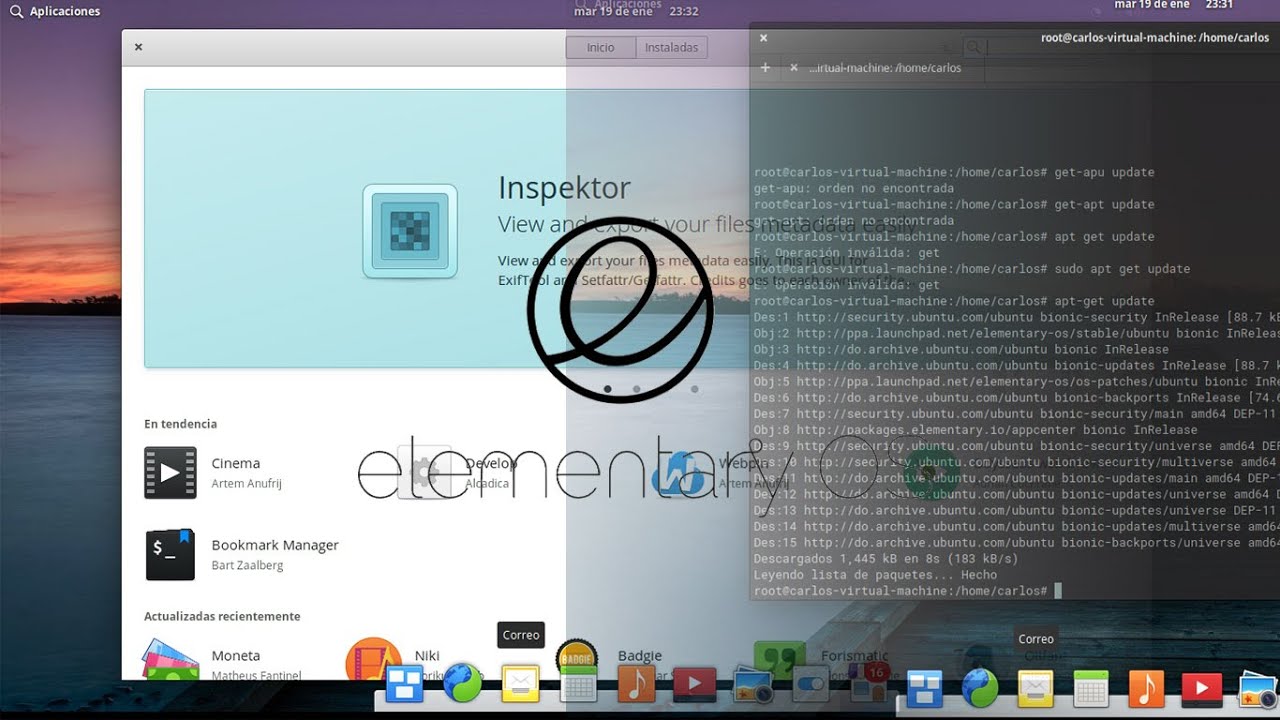Viewport: 1280px width, 720px height.
Task: Open the Develop app entry
Action: (x=458, y=473)
